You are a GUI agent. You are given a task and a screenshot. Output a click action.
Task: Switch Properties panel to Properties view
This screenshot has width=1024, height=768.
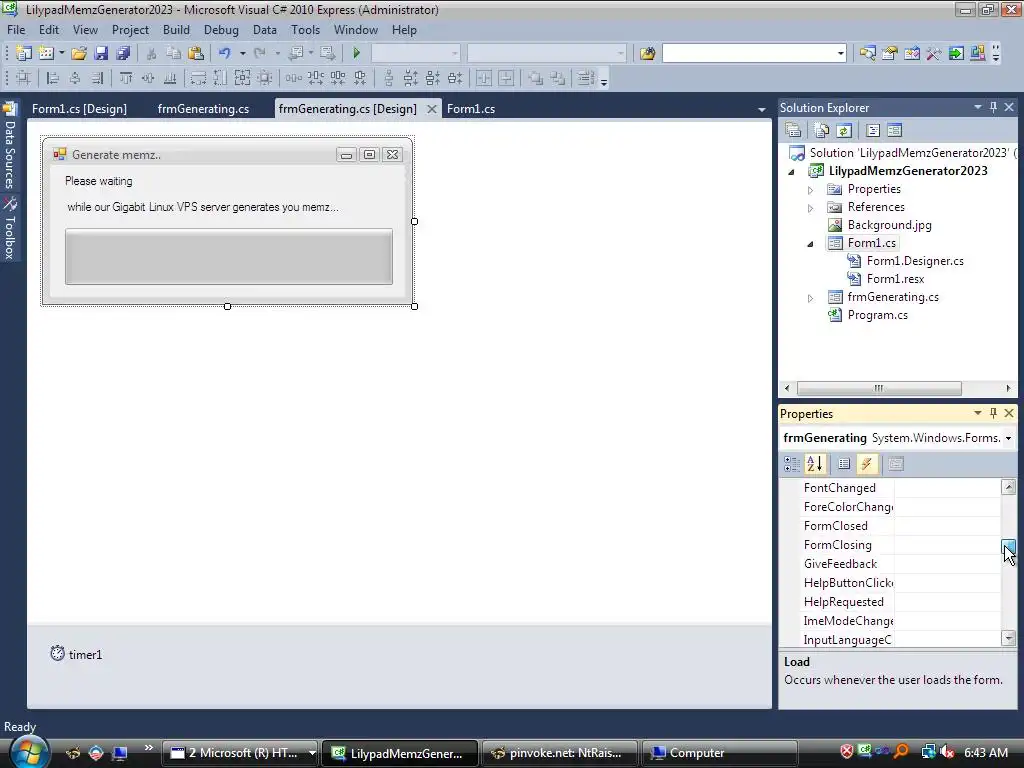coord(844,464)
